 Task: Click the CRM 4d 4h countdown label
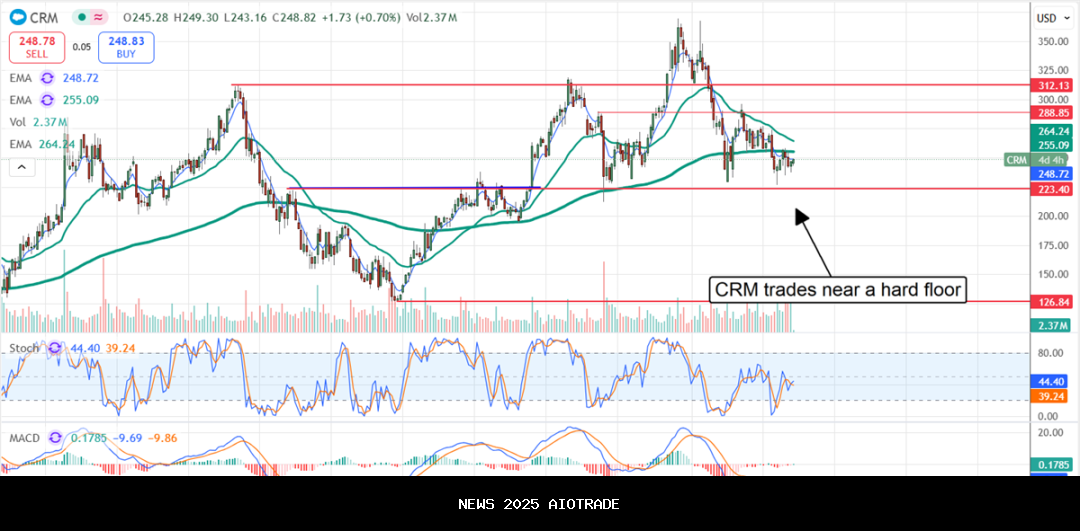(1035, 160)
